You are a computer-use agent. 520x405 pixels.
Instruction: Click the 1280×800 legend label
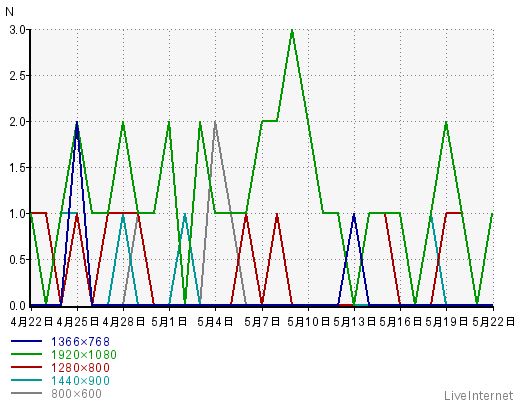tap(80, 368)
